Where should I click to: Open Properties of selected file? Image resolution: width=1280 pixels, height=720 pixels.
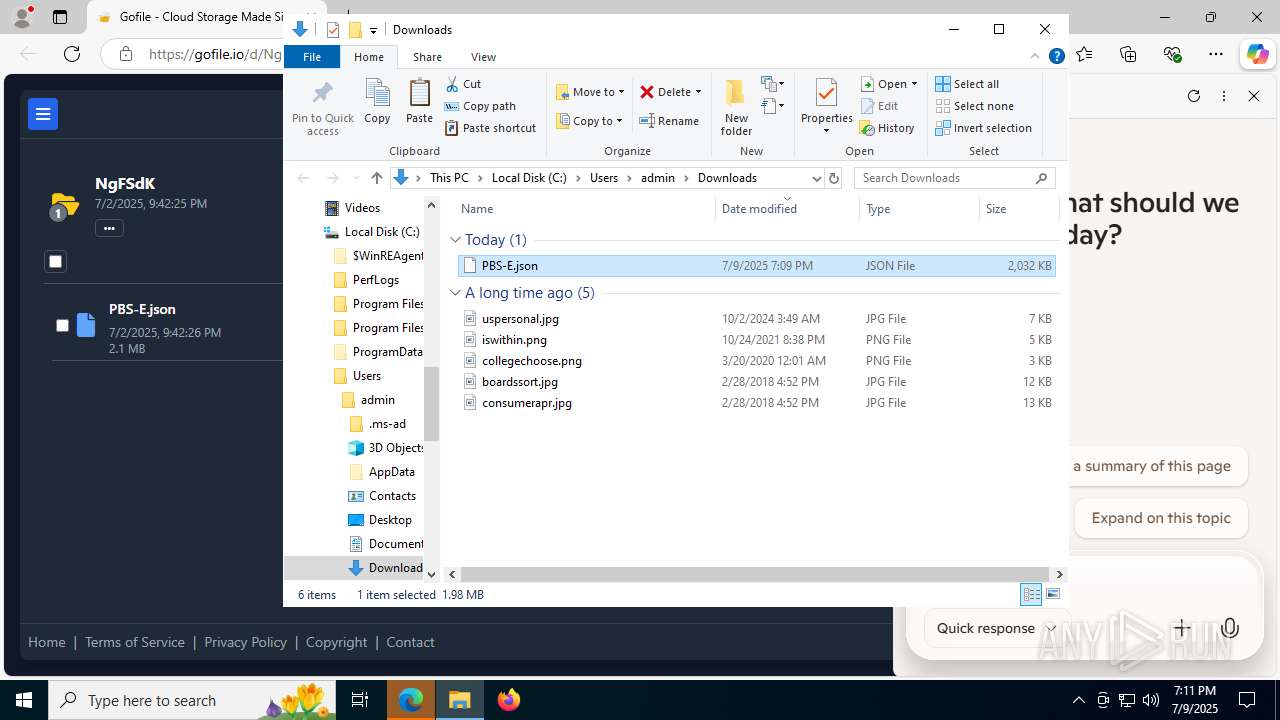[826, 108]
